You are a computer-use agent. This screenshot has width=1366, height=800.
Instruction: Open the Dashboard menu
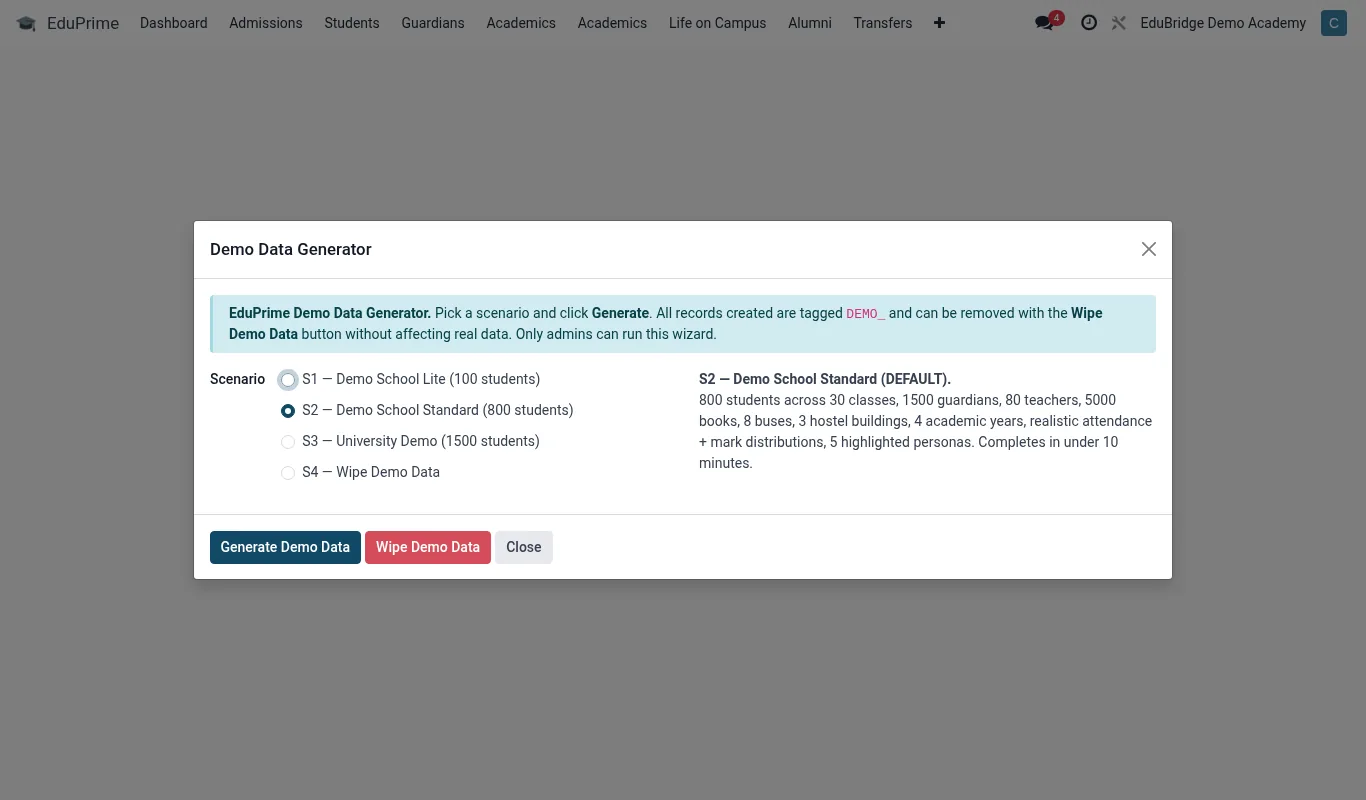pyautogui.click(x=174, y=23)
